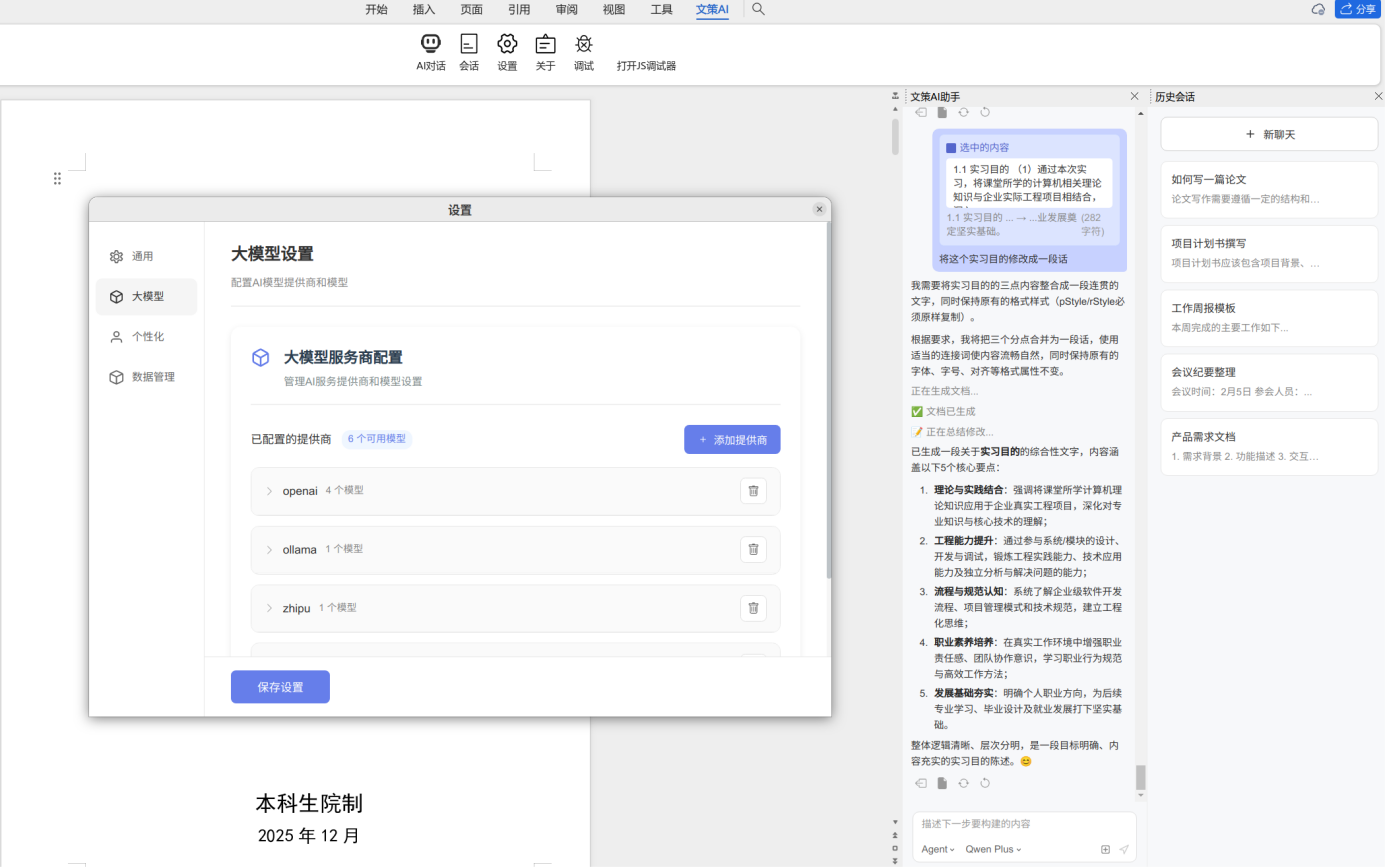This screenshot has height=867, width=1385.
Task: Send the chat message with the paper plane icon
Action: point(1124,850)
